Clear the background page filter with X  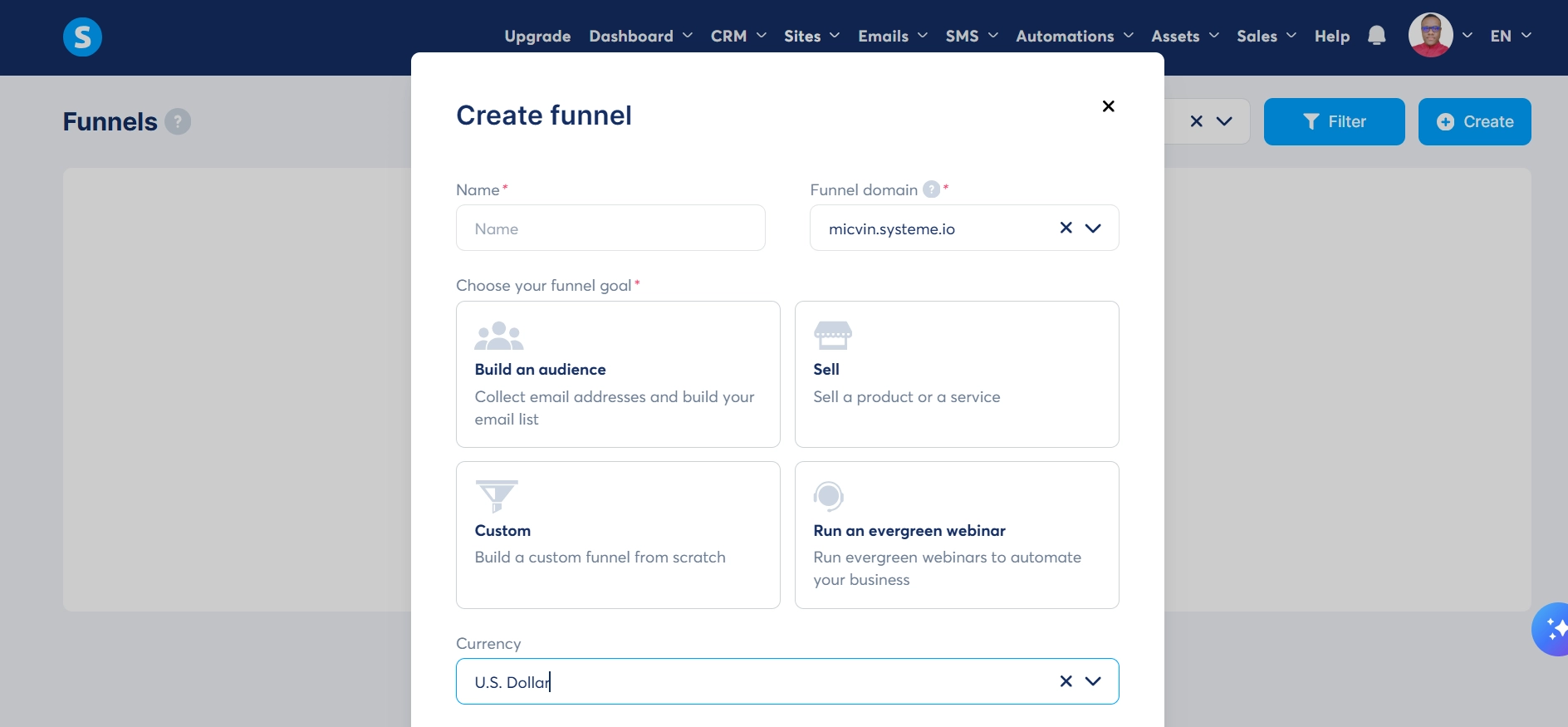point(1197,121)
